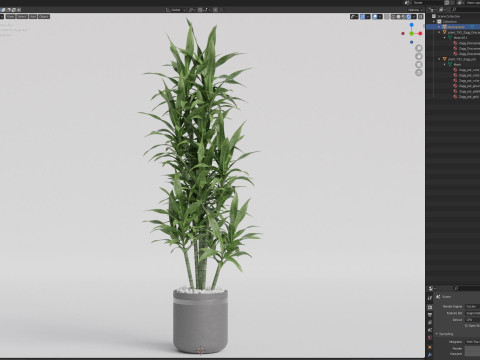The image size is (480, 360).
Task: Click the negative X axis gizmo dot
Action: [403, 33]
